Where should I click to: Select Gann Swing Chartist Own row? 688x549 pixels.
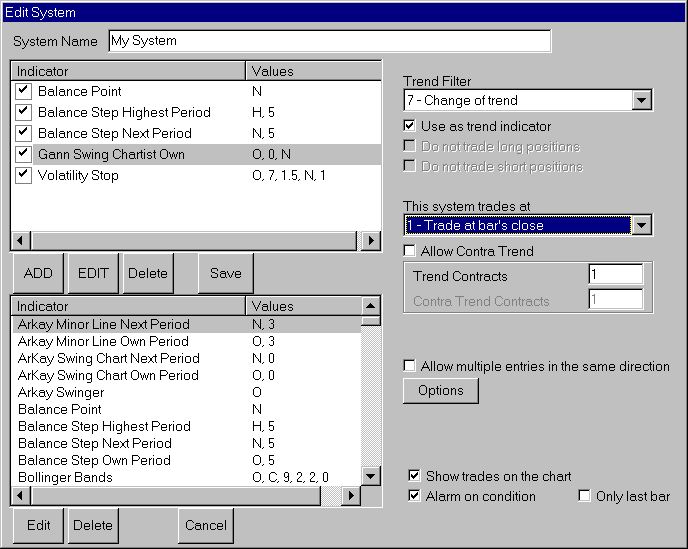[111, 154]
